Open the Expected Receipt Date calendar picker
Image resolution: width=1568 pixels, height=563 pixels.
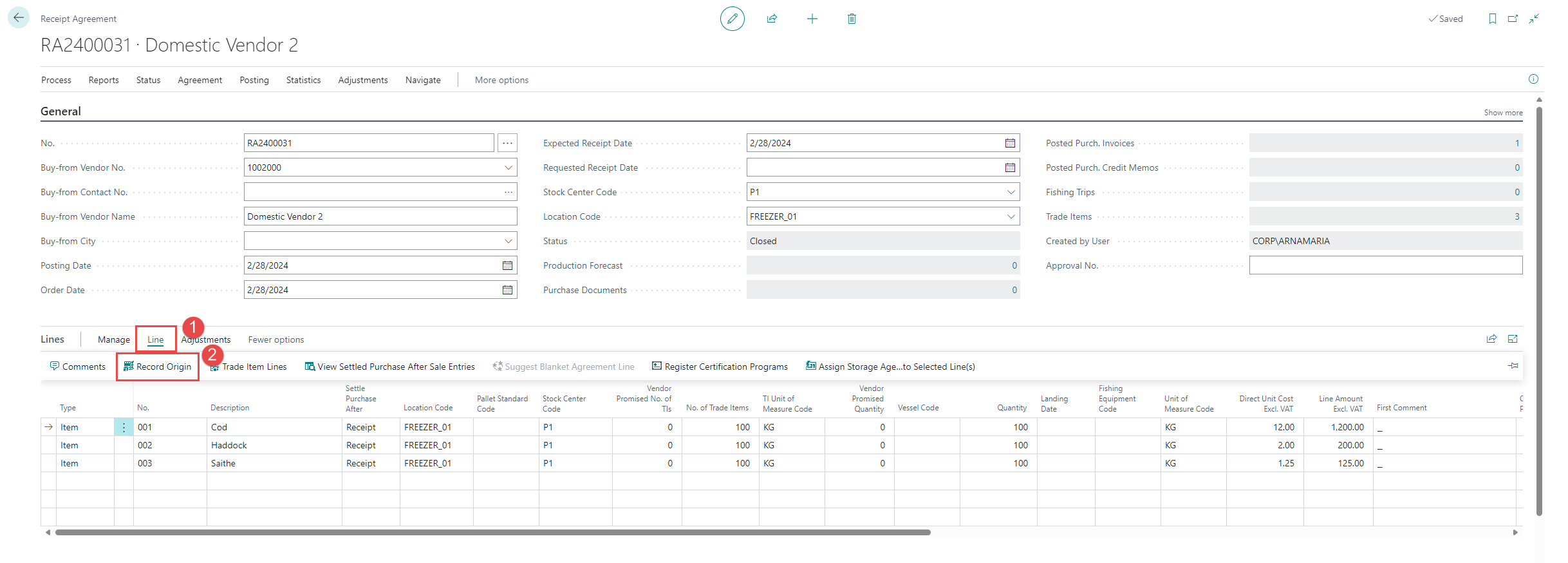(x=1010, y=143)
